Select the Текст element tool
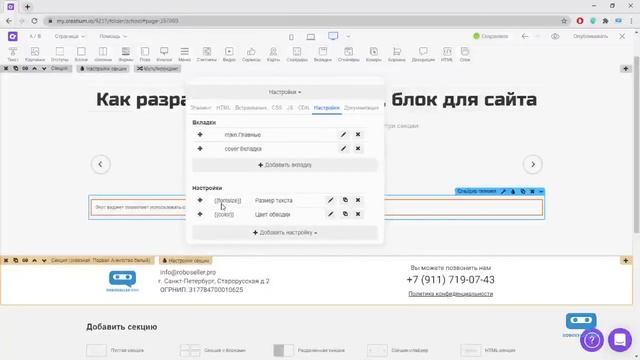 click(13, 54)
